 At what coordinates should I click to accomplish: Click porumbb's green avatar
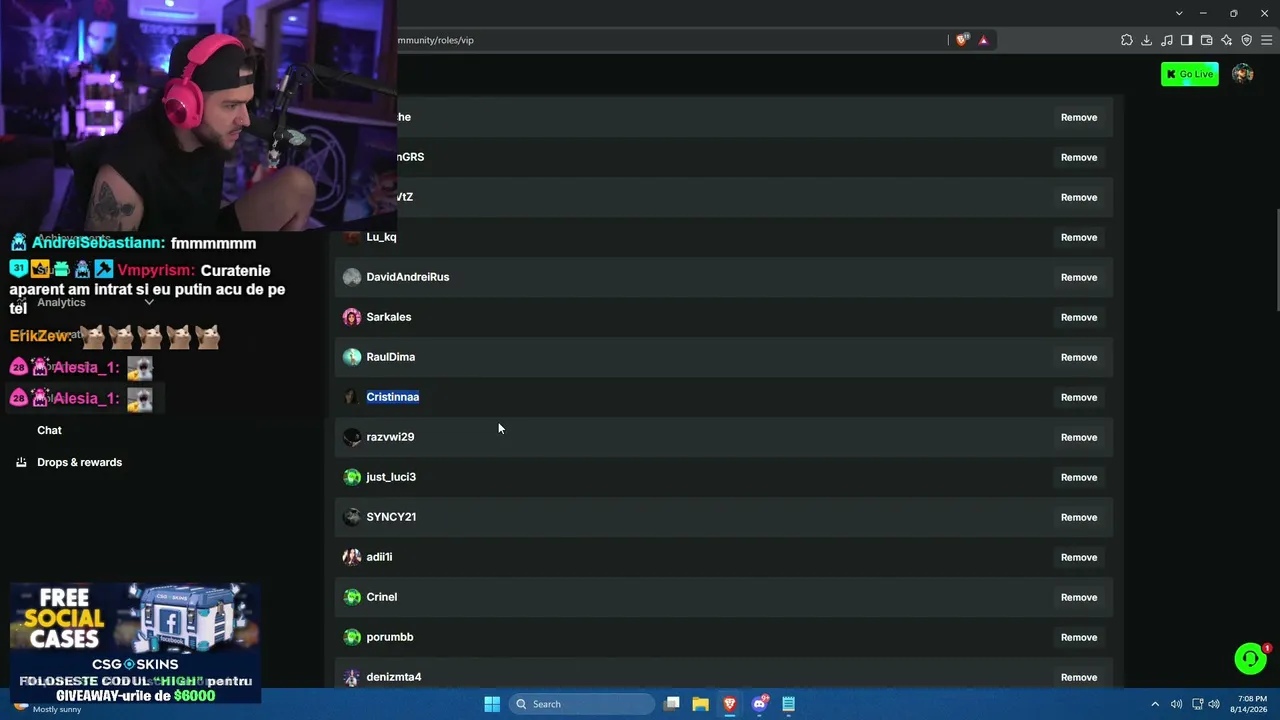(352, 637)
